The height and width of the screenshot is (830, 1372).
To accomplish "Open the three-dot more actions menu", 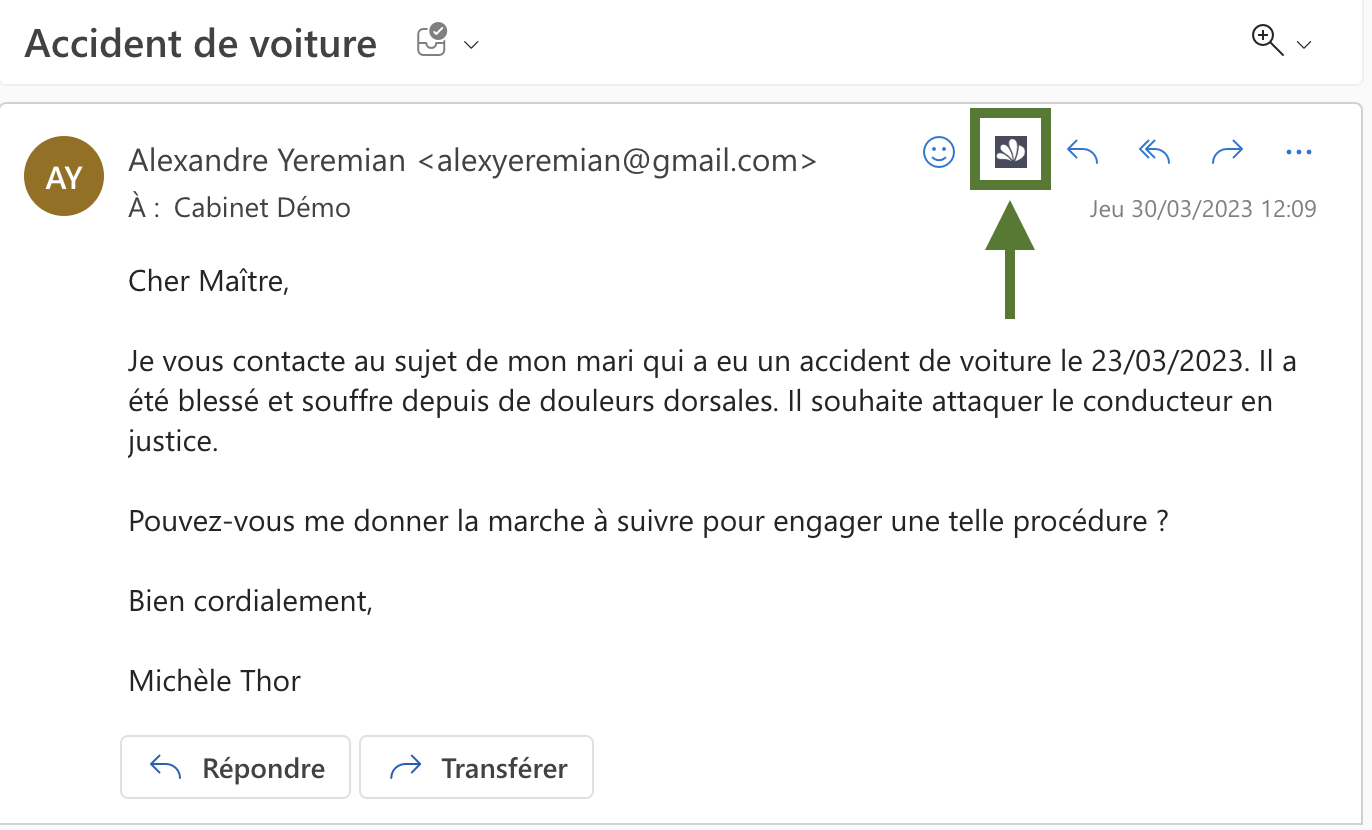I will click(x=1298, y=152).
